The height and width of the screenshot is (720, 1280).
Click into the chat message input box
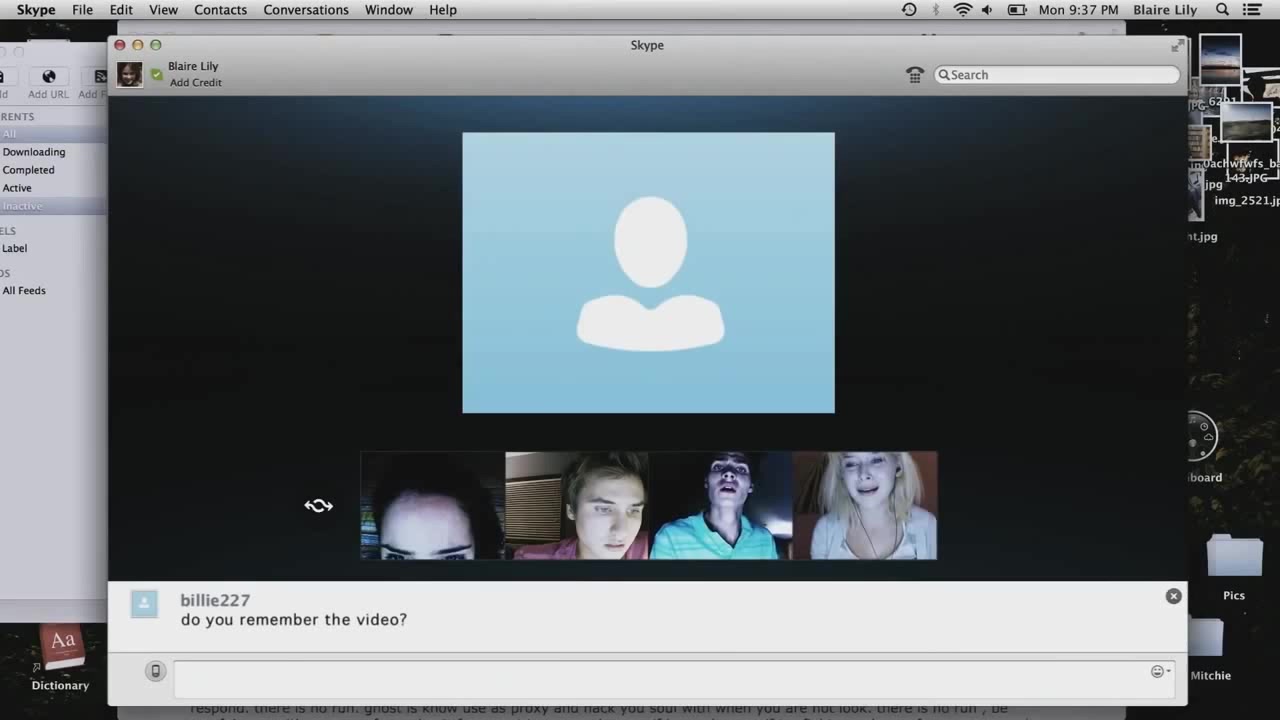660,678
